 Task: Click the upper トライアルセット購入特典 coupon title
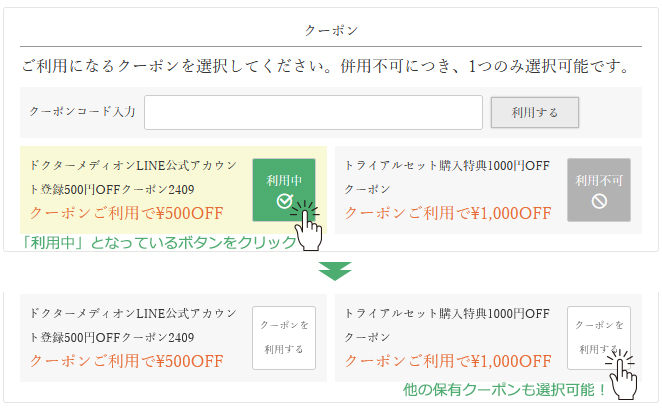tap(447, 177)
